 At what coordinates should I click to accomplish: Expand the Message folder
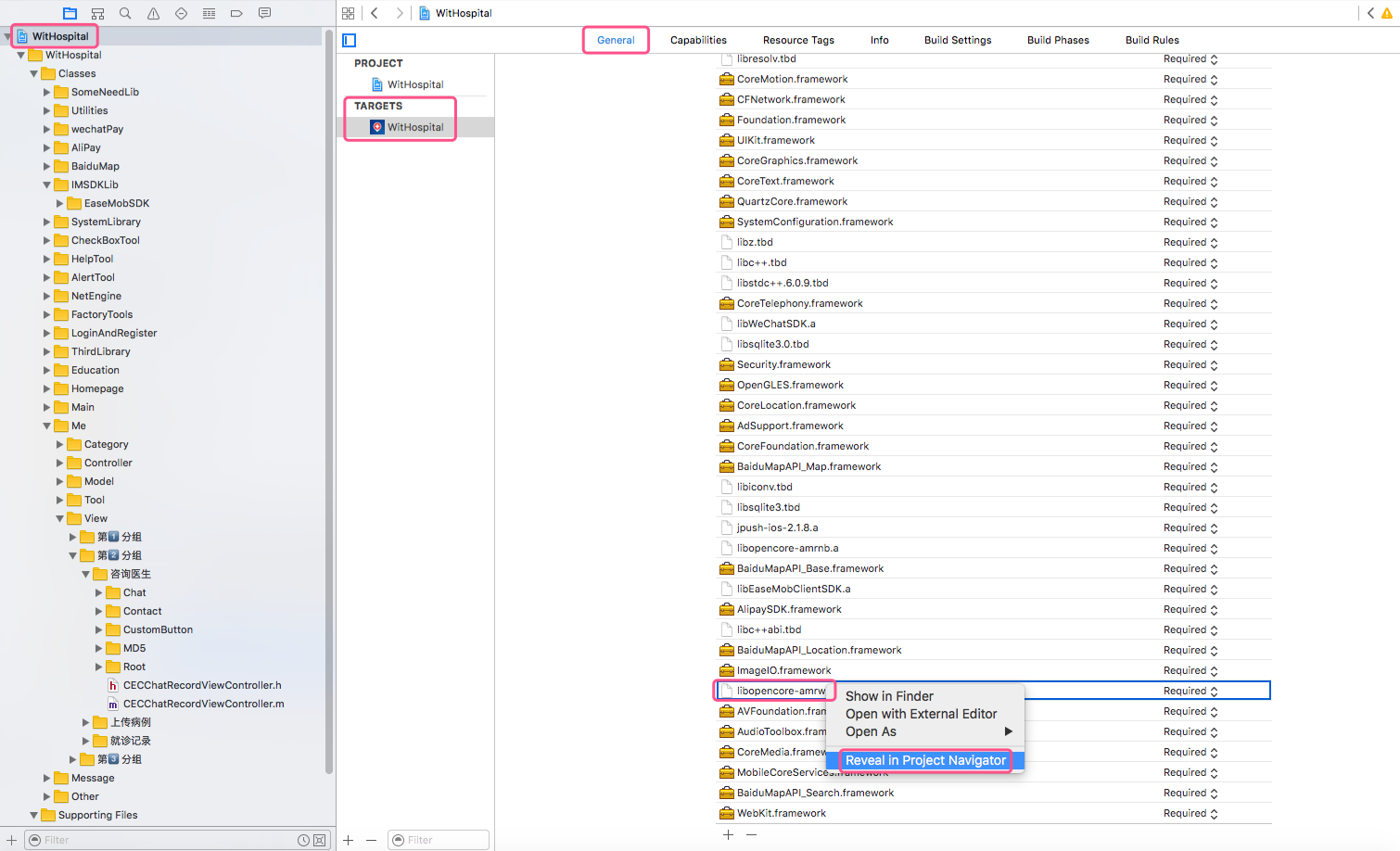(x=47, y=778)
